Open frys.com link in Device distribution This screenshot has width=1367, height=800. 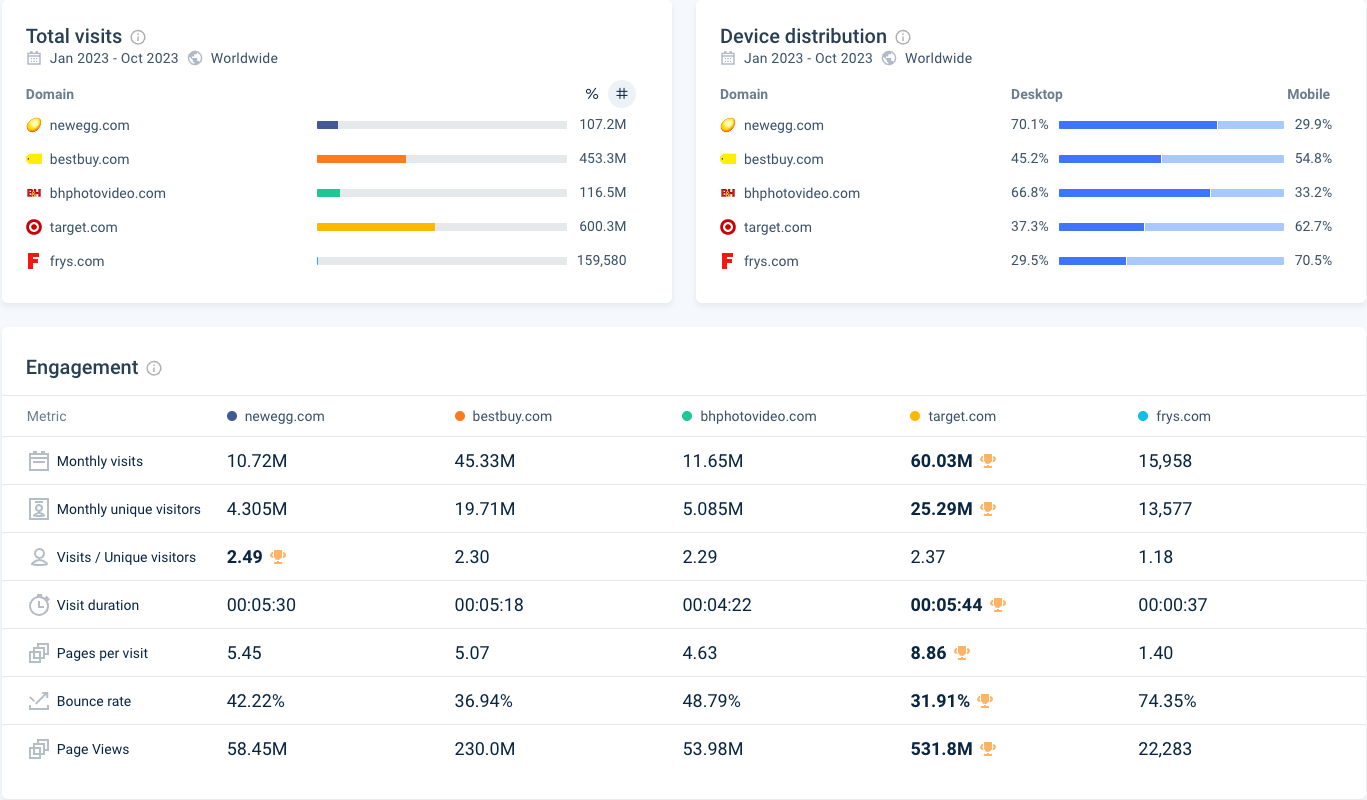tap(771, 261)
